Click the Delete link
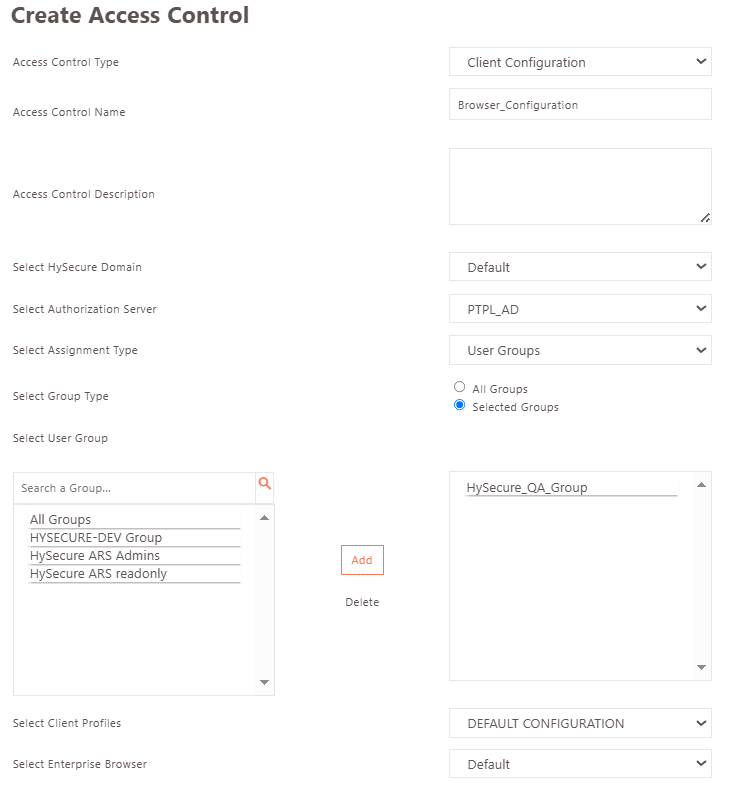The height and width of the screenshot is (808, 750). [362, 602]
